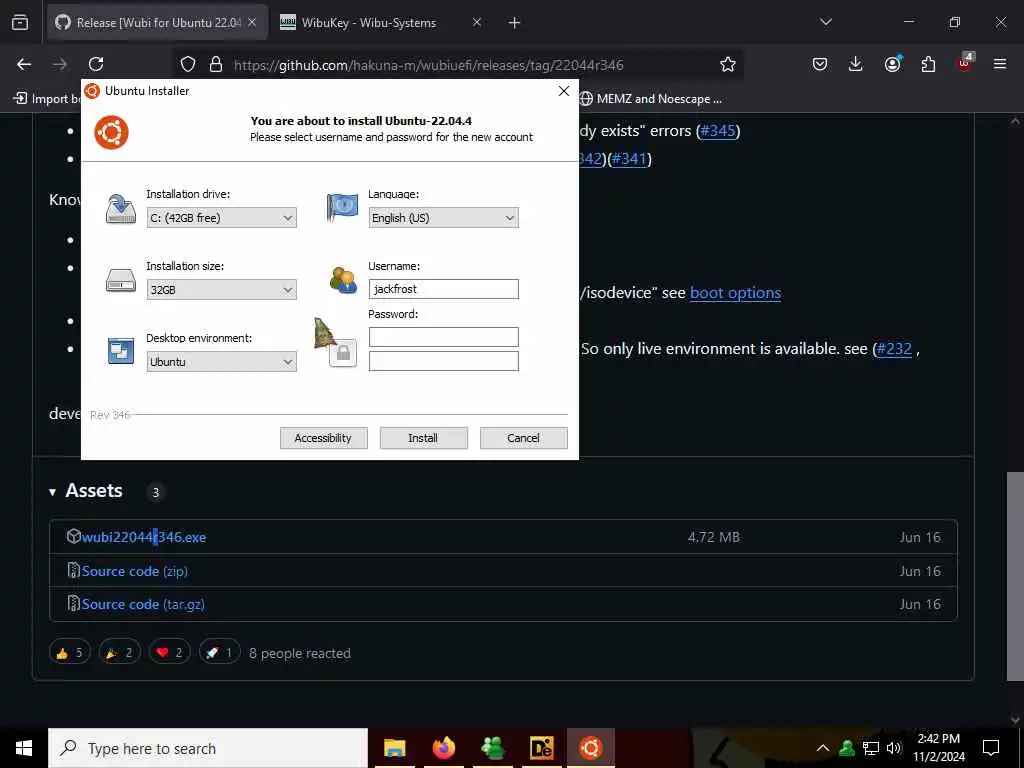Click the password padlock icon
The width and height of the screenshot is (1024, 768).
343,353
